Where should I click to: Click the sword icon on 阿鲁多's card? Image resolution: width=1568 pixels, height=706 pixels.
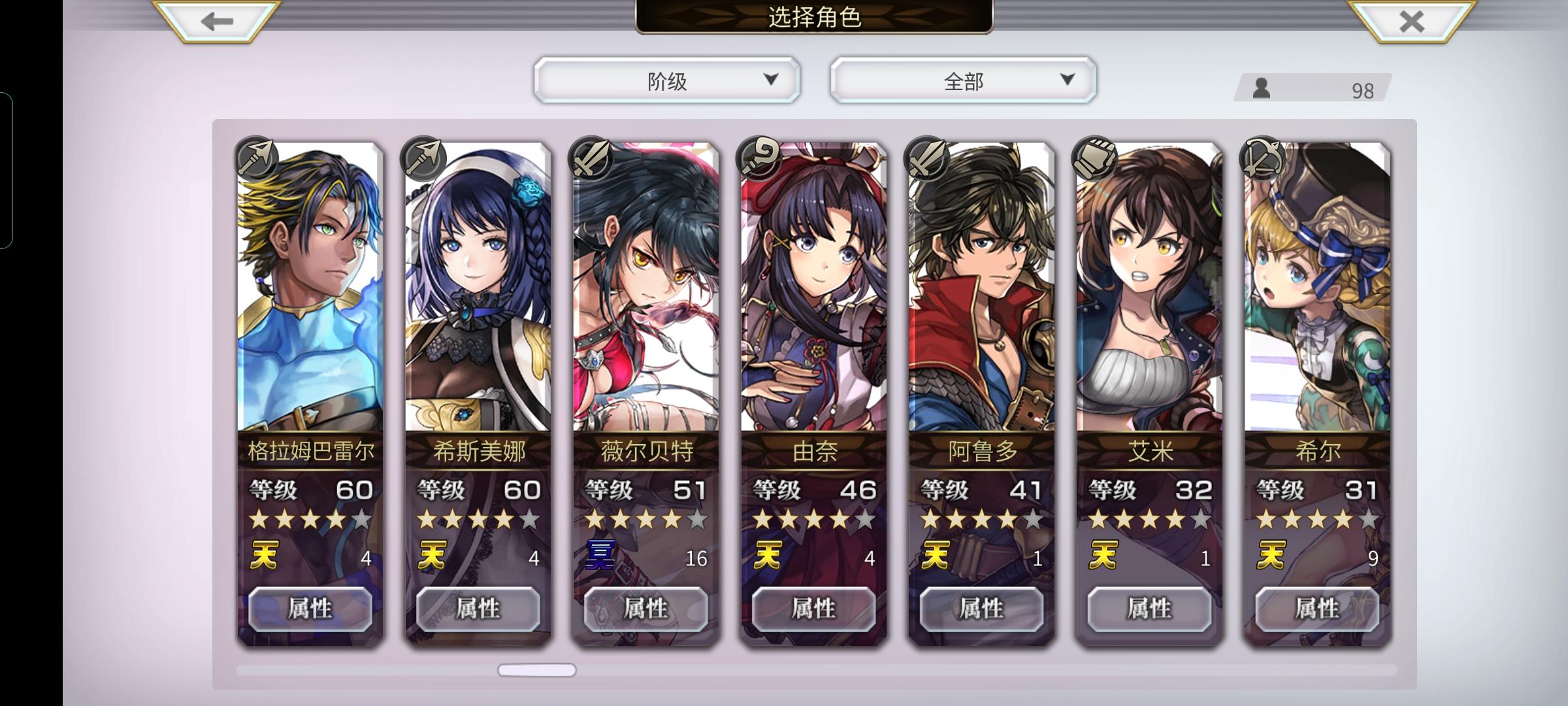[927, 158]
